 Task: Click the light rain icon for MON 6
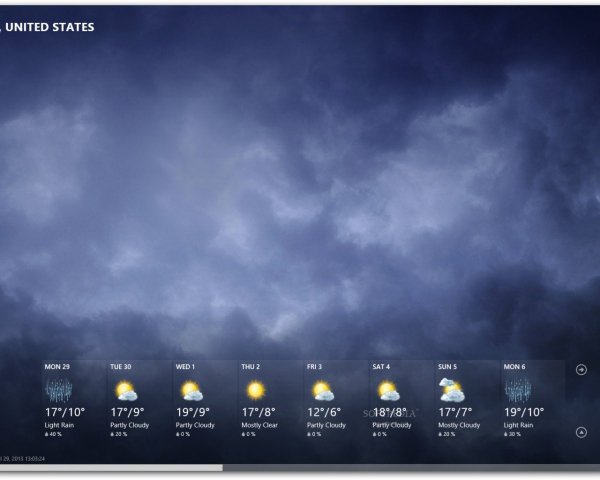tap(518, 390)
